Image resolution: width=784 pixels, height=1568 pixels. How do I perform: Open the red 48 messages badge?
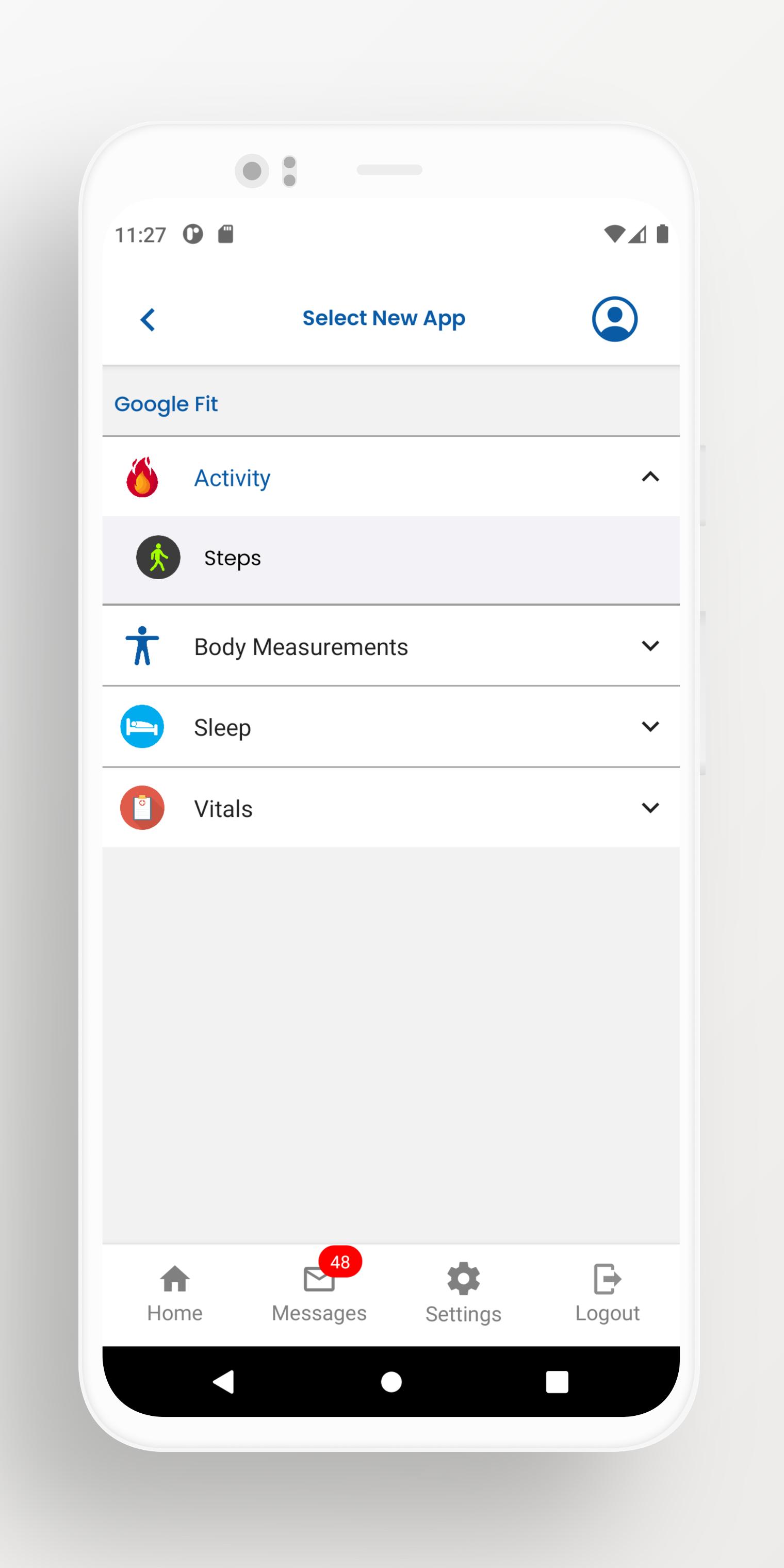pos(340,1261)
